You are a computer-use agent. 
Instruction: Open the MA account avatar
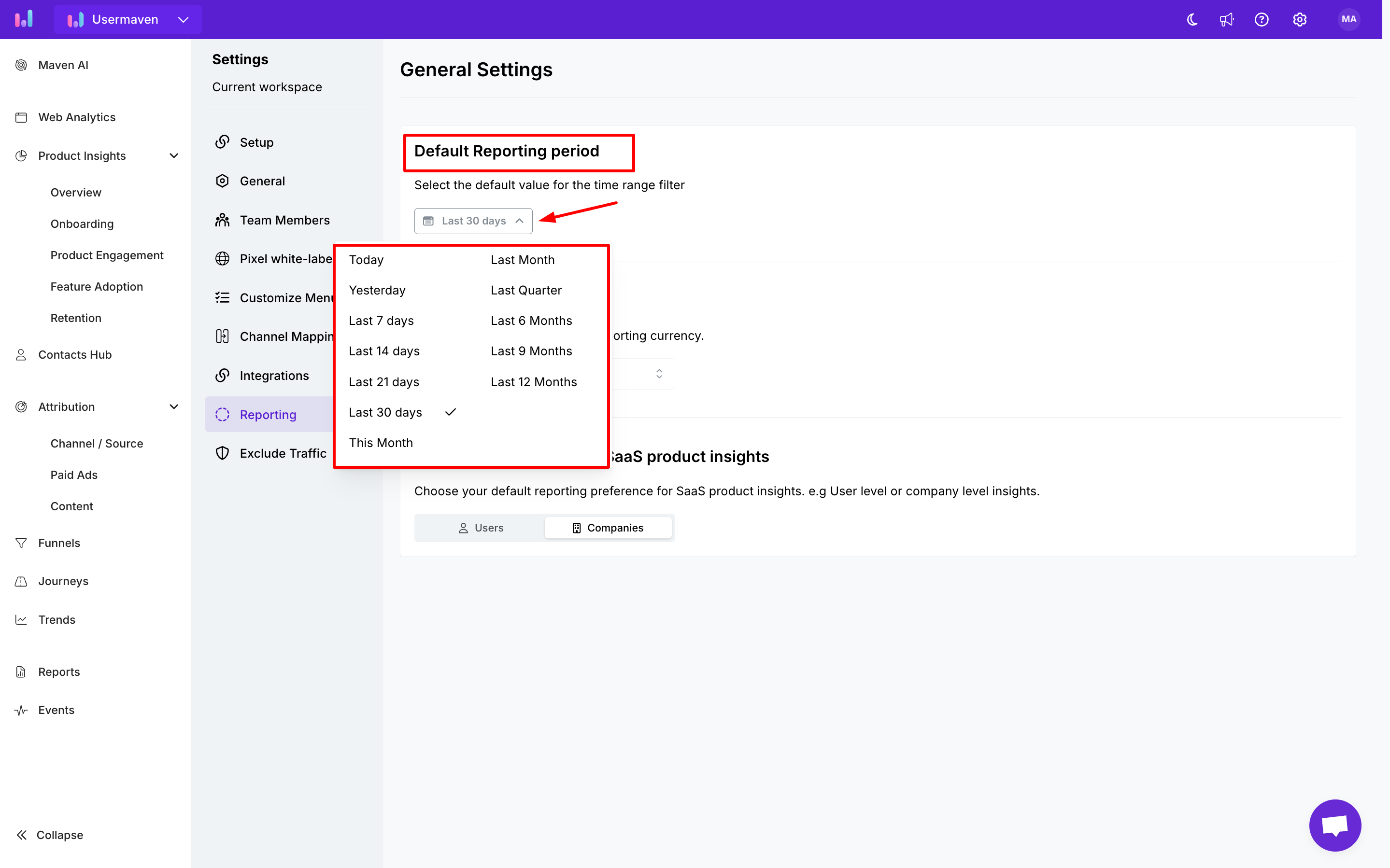[1348, 19]
